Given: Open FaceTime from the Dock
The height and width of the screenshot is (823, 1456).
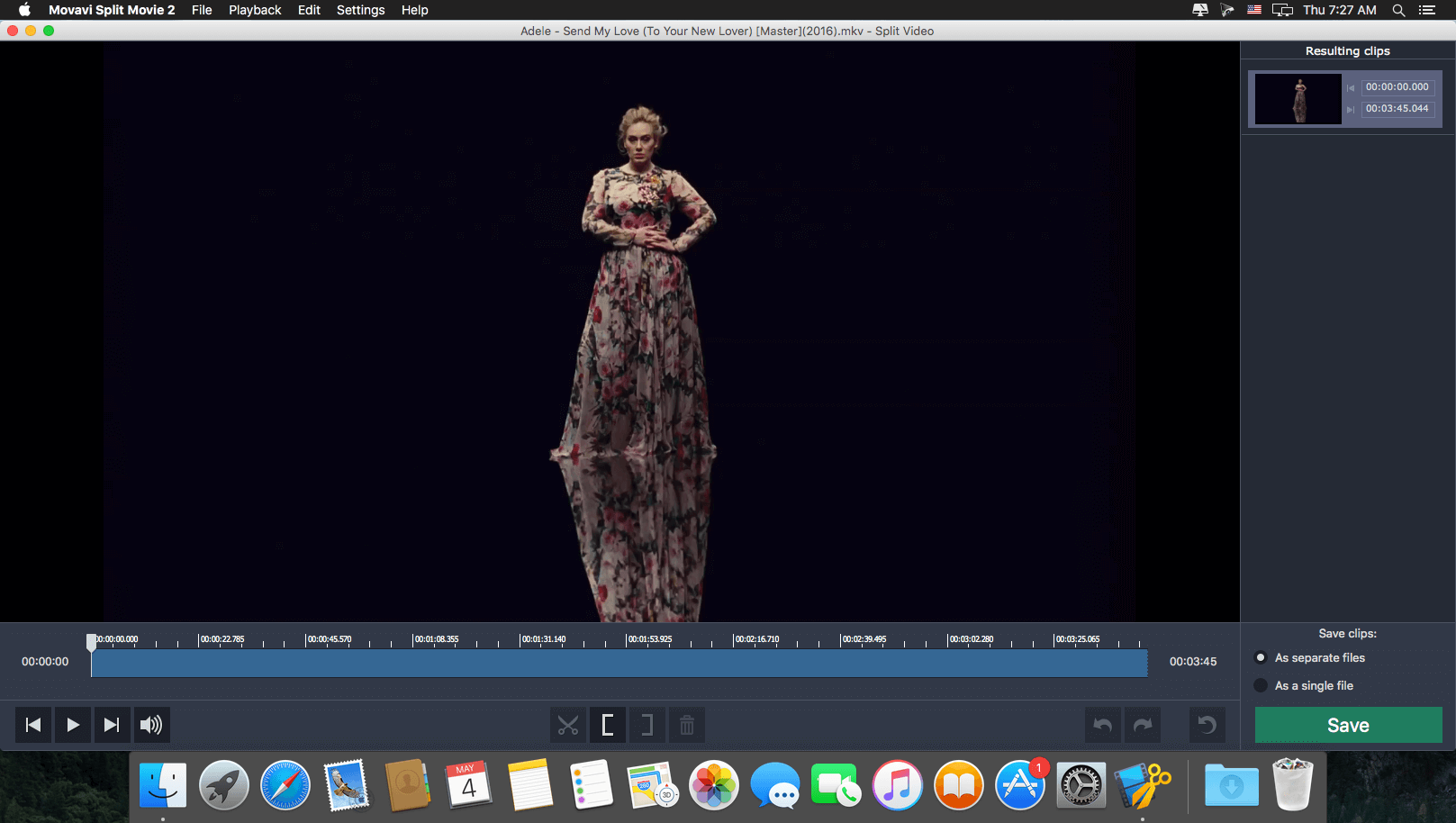Looking at the screenshot, I should pos(837,785).
